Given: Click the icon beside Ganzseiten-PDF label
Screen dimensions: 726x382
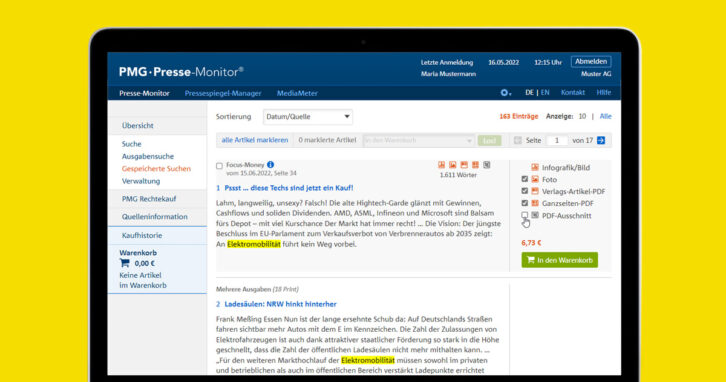Looking at the screenshot, I should (x=535, y=203).
